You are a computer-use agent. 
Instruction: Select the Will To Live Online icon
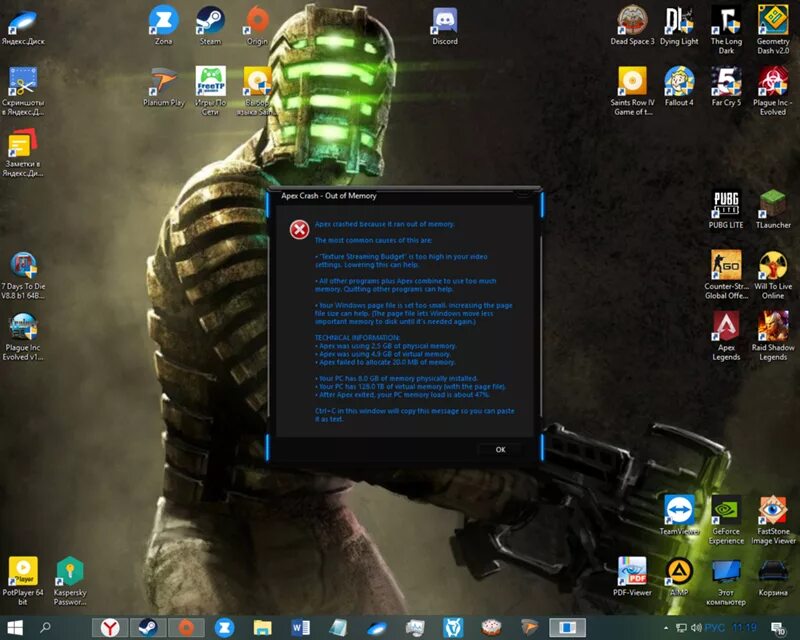773,276
